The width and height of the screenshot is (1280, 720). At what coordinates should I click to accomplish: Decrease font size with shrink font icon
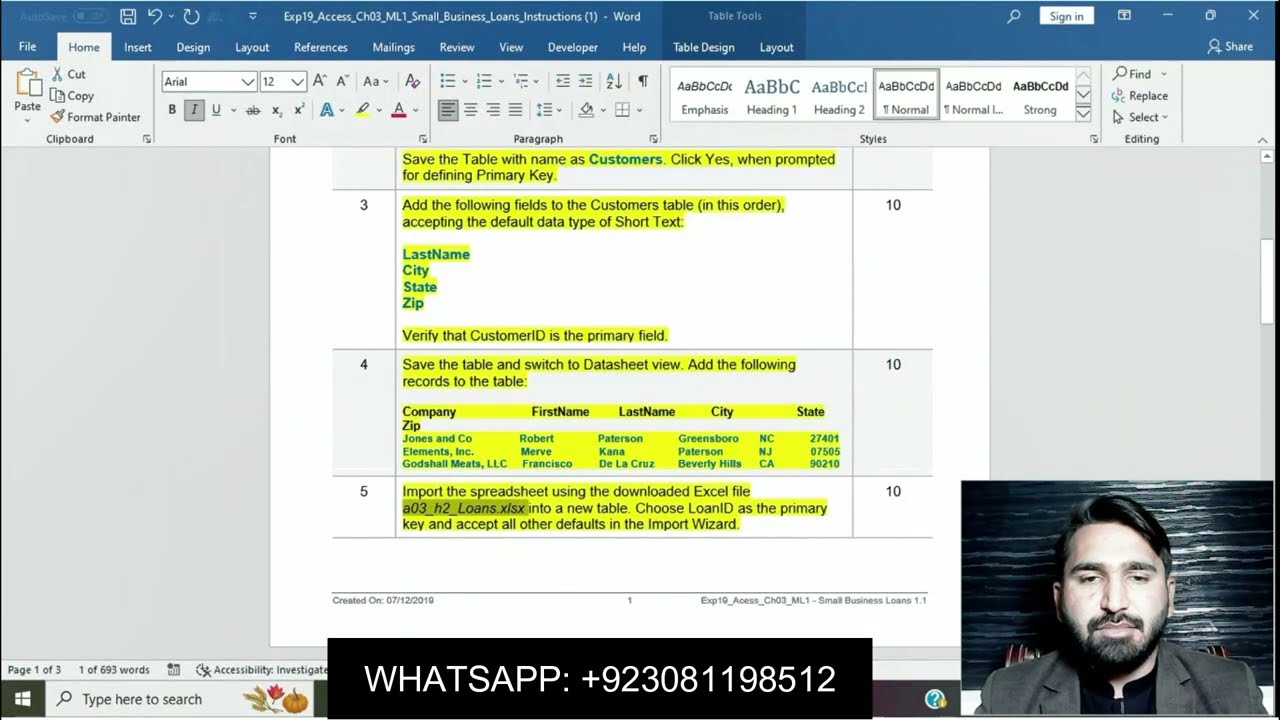point(342,81)
